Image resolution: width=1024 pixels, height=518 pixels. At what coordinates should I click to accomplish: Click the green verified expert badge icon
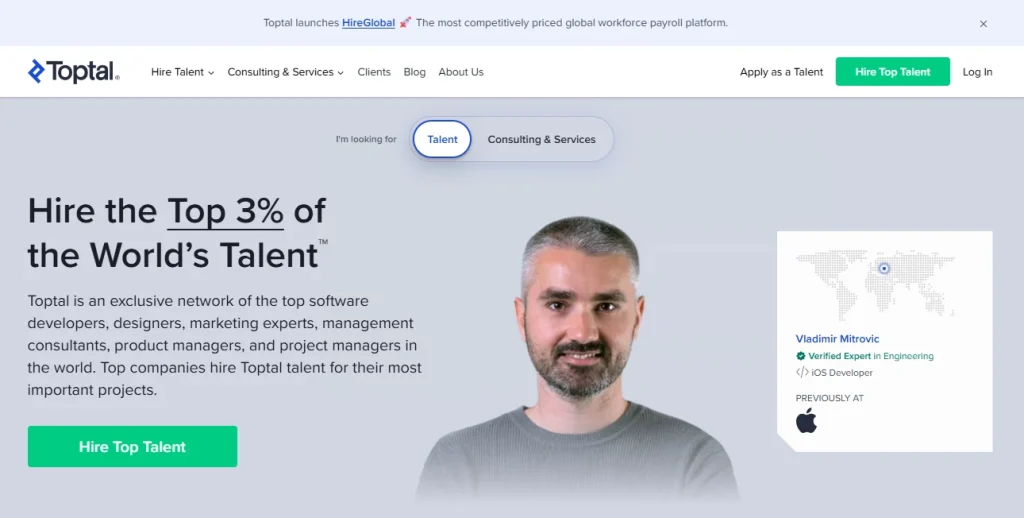click(800, 356)
